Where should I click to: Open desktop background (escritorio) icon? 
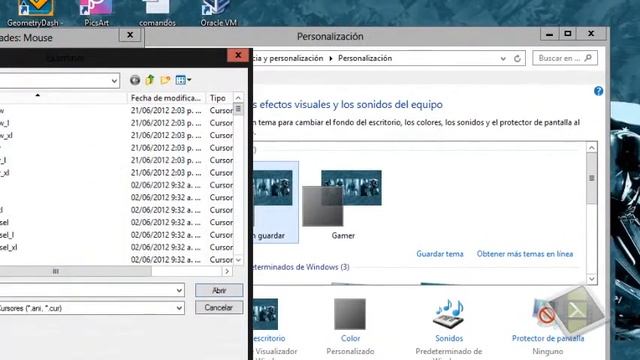265,314
